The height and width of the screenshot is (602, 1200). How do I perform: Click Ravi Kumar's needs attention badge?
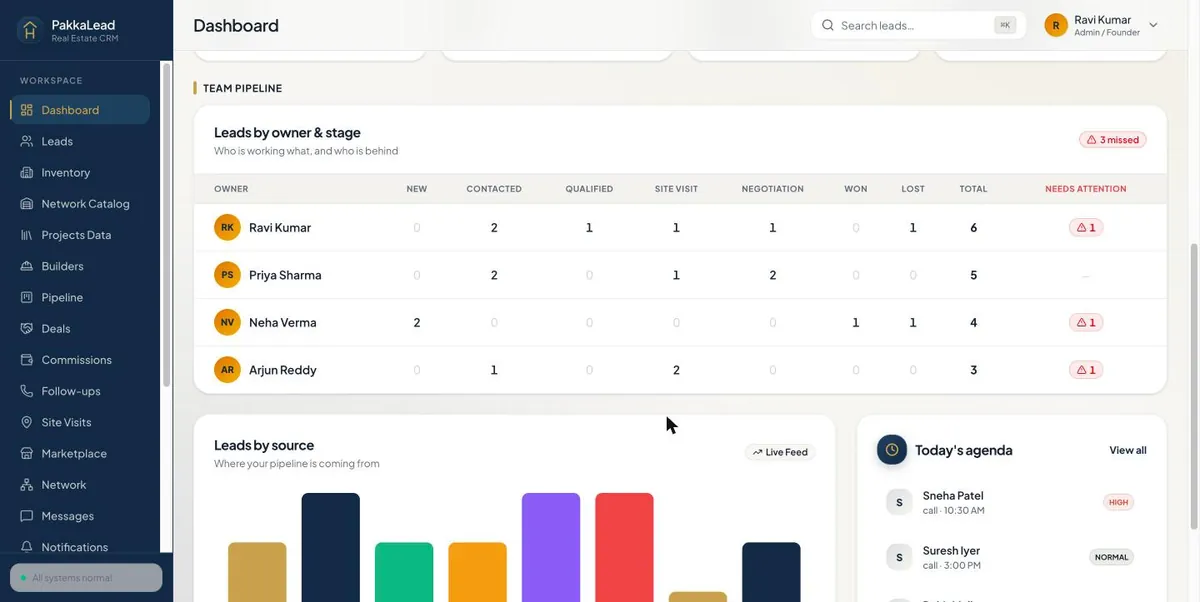pyautogui.click(x=1086, y=227)
